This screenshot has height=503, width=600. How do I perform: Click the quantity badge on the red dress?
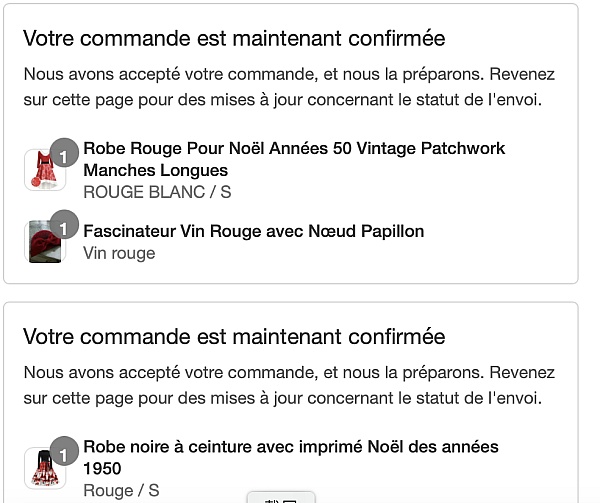pyautogui.click(x=64, y=152)
